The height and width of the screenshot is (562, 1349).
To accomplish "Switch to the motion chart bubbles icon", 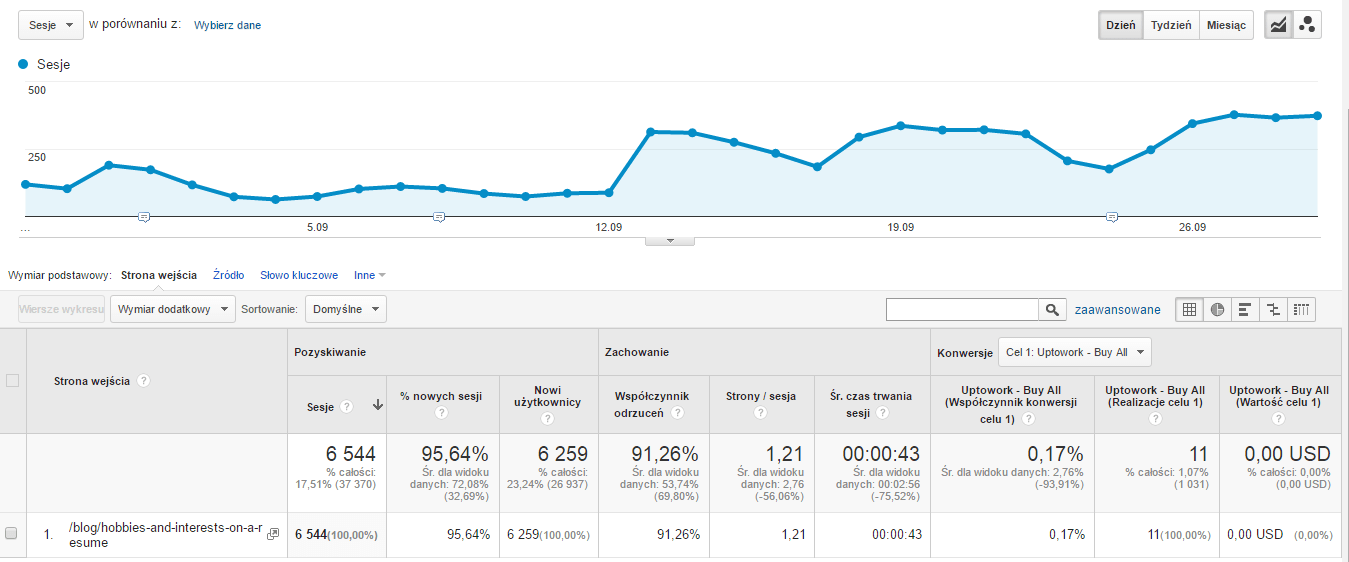I will tap(1306, 26).
